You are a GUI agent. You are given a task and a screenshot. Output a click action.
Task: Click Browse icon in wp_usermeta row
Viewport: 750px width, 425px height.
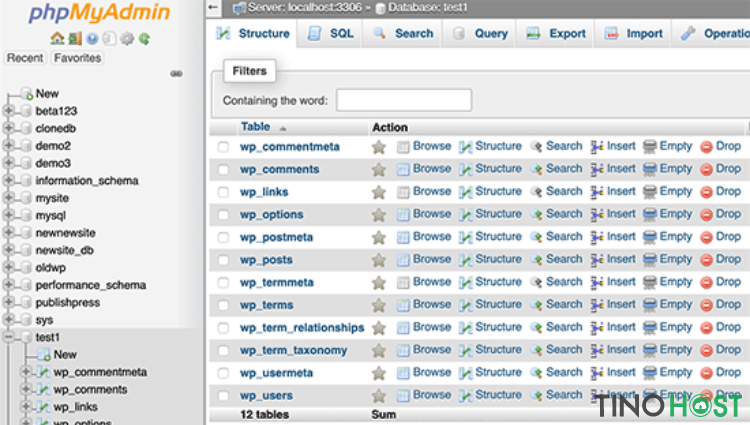(403, 373)
